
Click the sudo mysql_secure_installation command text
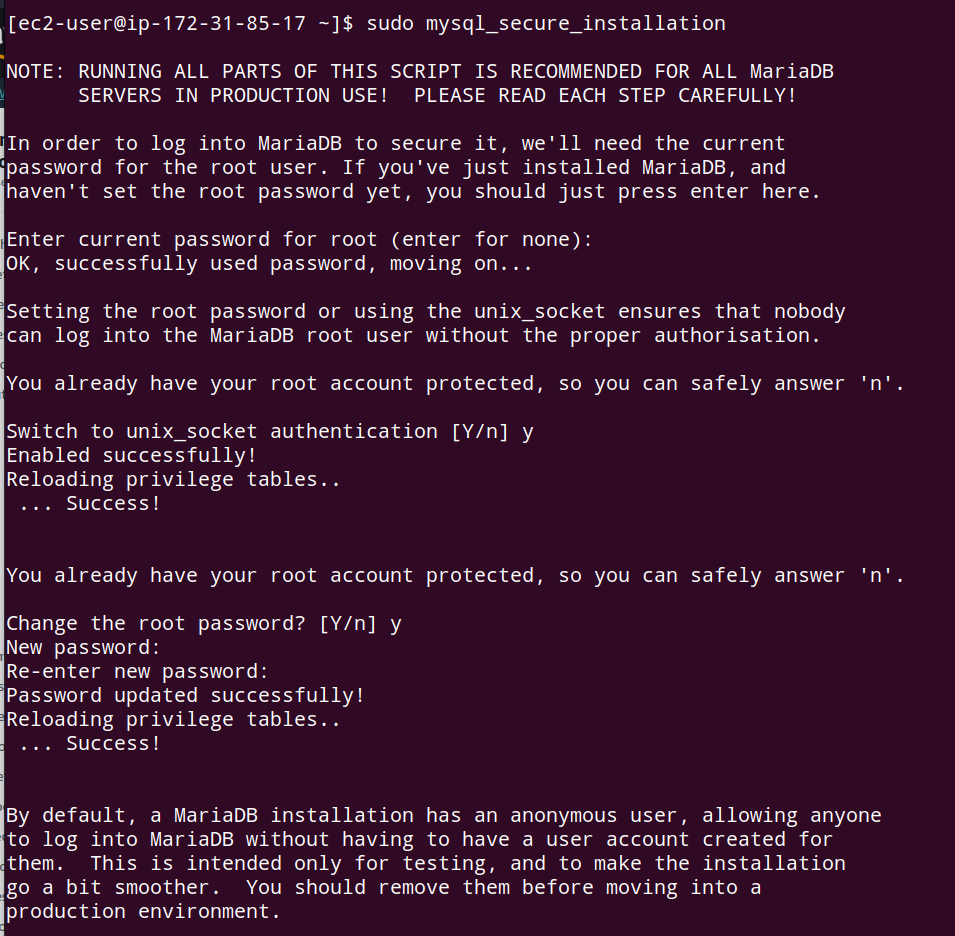(546, 24)
